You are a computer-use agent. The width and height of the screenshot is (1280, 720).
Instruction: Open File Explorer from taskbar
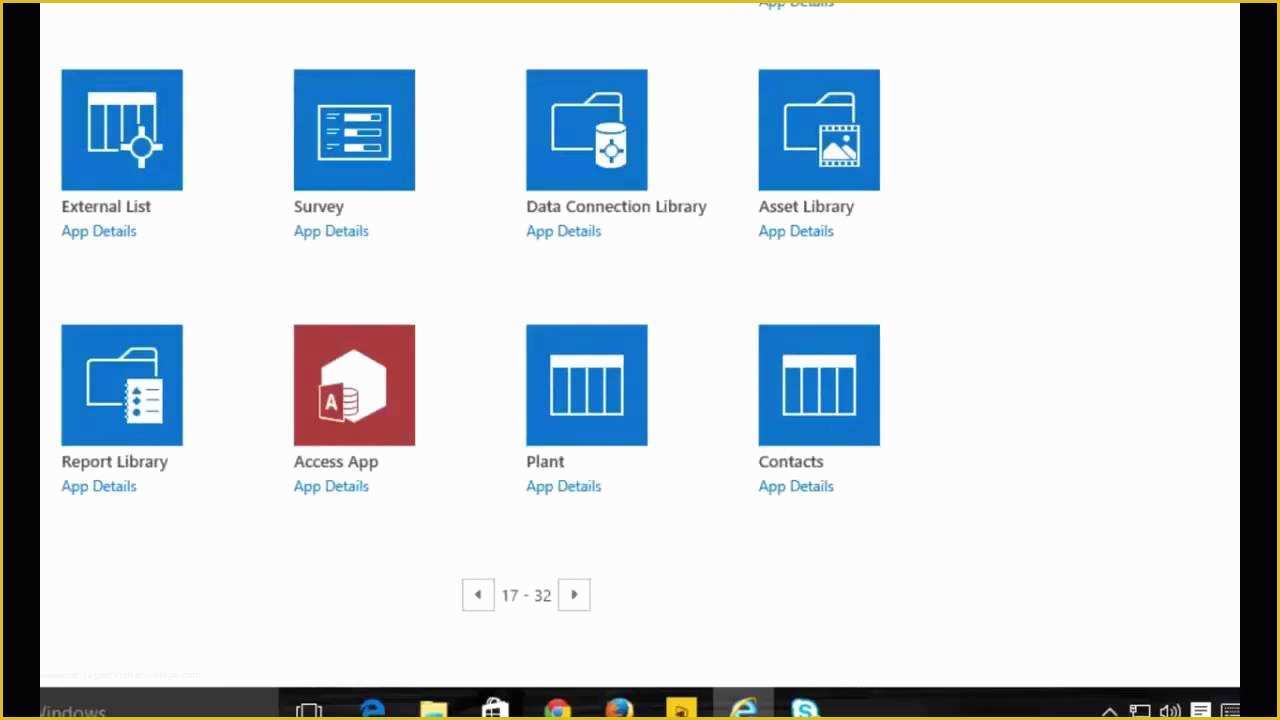[x=434, y=709]
